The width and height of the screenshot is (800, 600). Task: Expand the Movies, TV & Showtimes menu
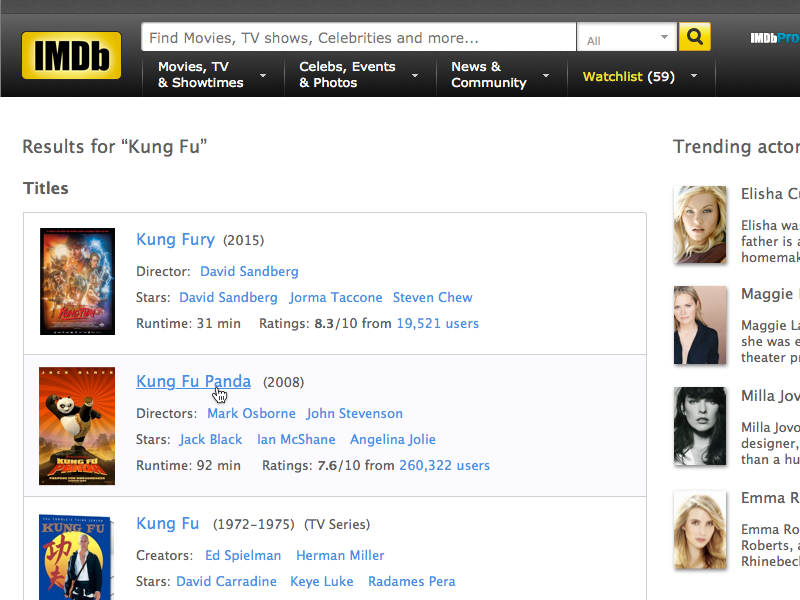click(213, 75)
